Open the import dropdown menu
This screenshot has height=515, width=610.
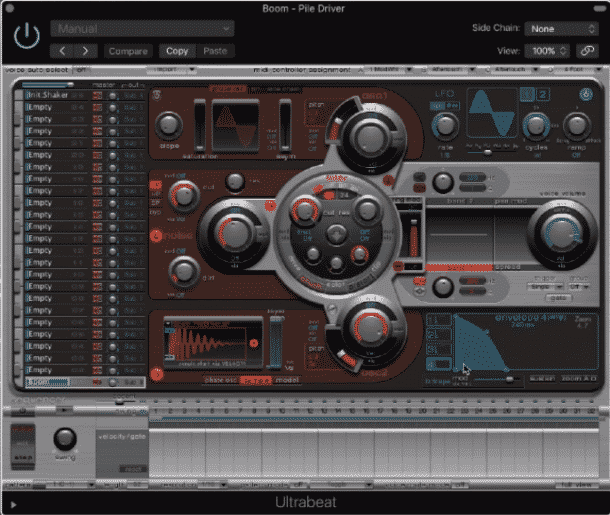point(172,70)
